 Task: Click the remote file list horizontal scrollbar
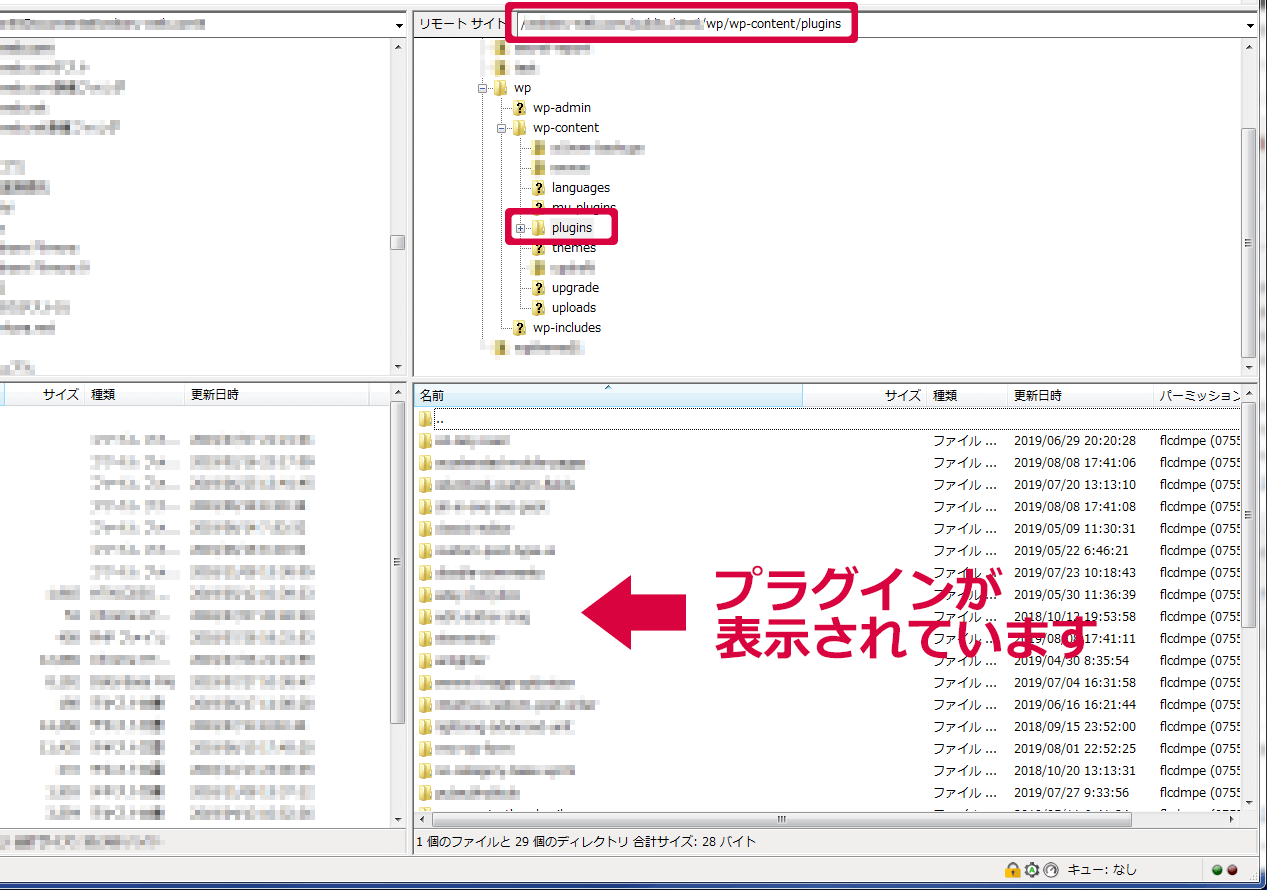[x=780, y=819]
